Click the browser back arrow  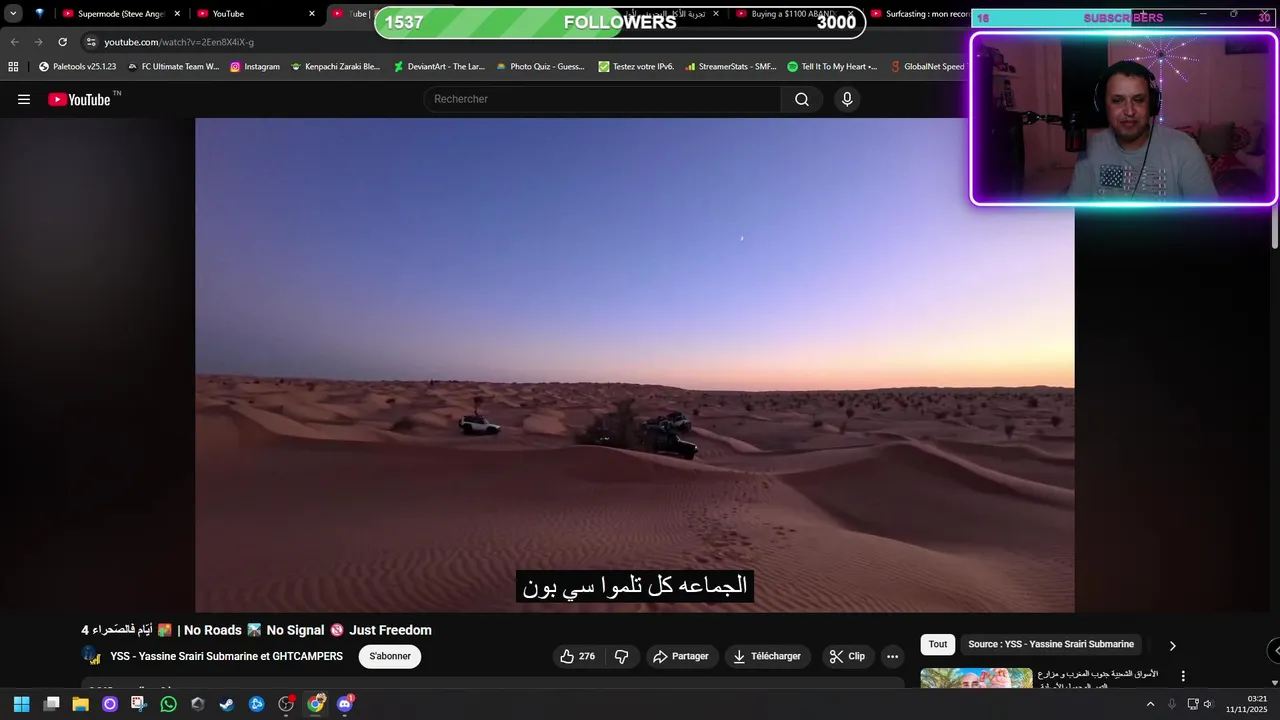pyautogui.click(x=14, y=42)
